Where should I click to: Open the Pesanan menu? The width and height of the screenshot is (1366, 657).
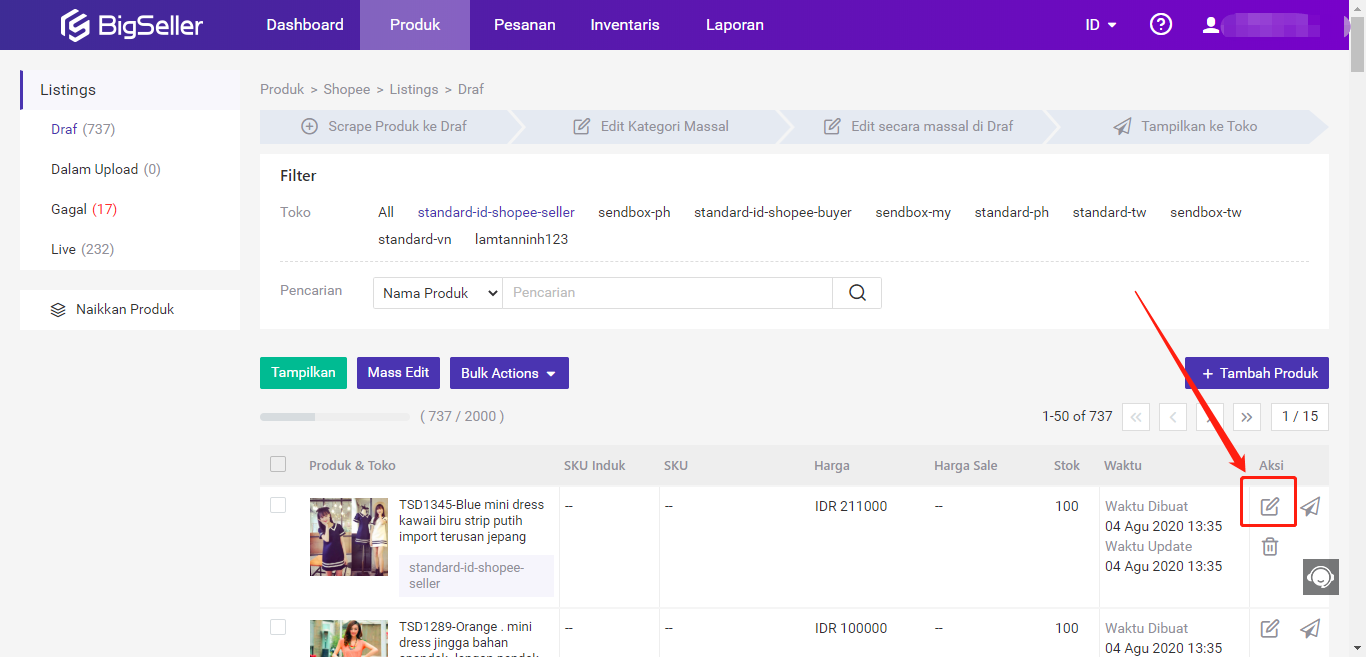click(x=524, y=25)
